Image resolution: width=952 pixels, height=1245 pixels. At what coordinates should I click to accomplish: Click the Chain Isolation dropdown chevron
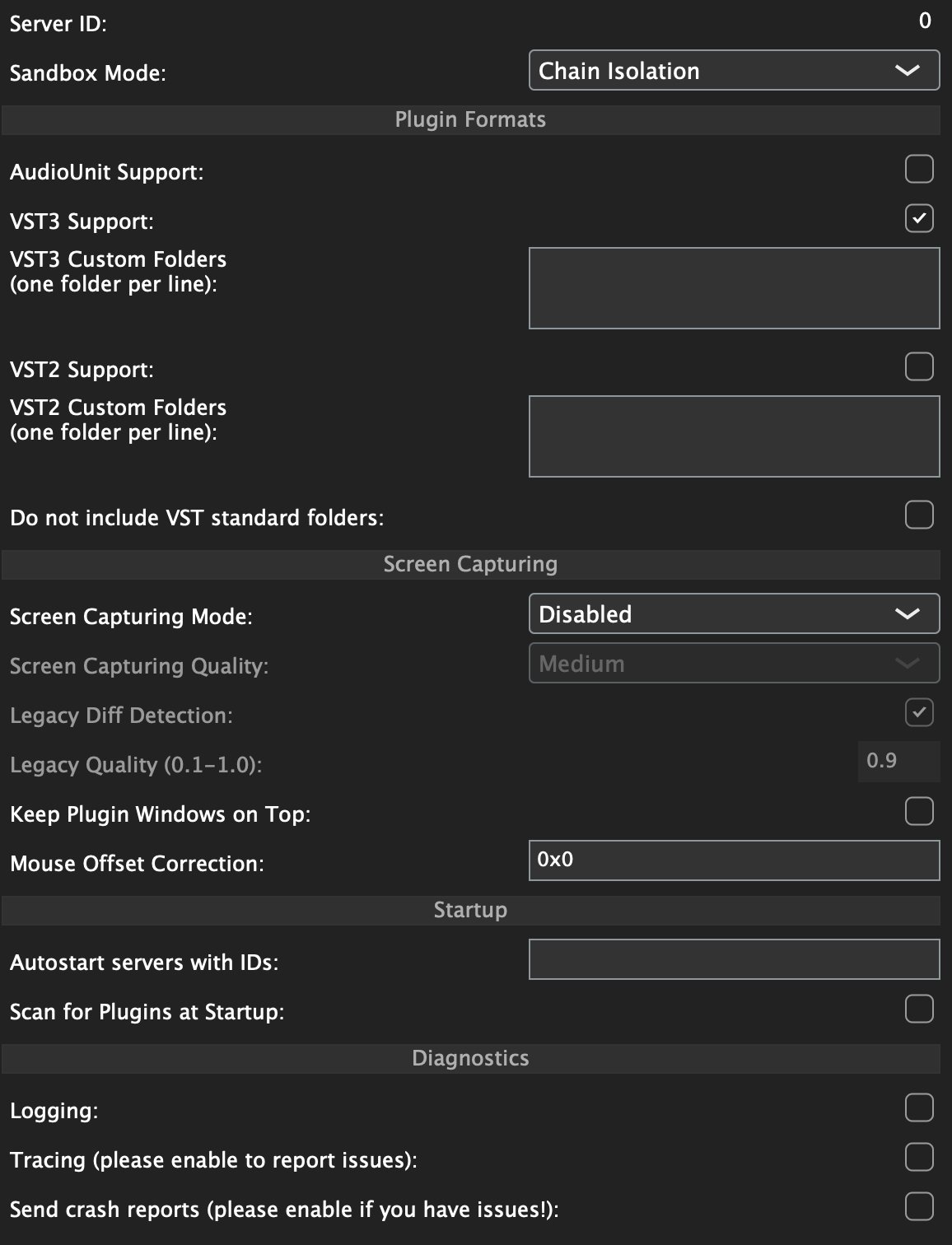(907, 71)
